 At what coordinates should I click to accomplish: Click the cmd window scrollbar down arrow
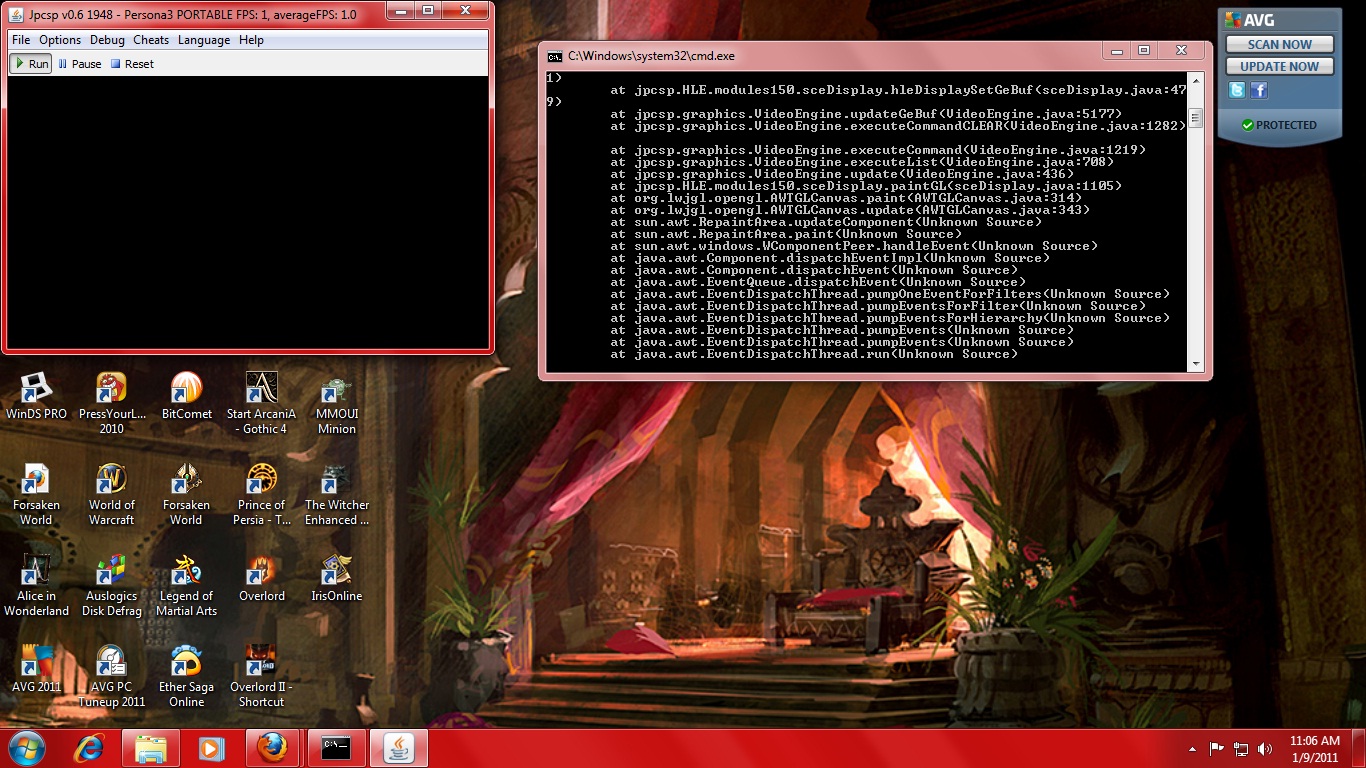(1195, 364)
